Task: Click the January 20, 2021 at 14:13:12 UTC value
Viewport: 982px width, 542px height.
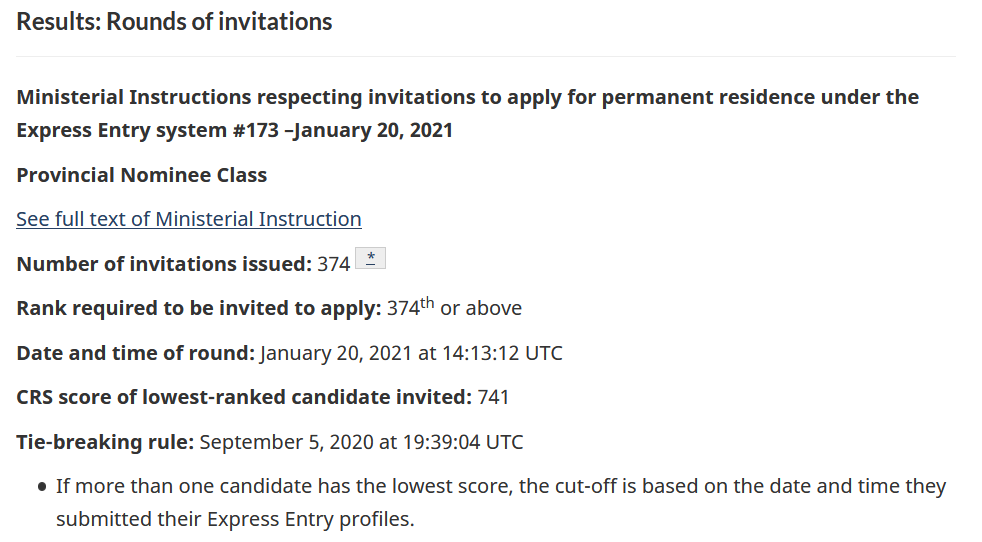Action: coord(411,353)
